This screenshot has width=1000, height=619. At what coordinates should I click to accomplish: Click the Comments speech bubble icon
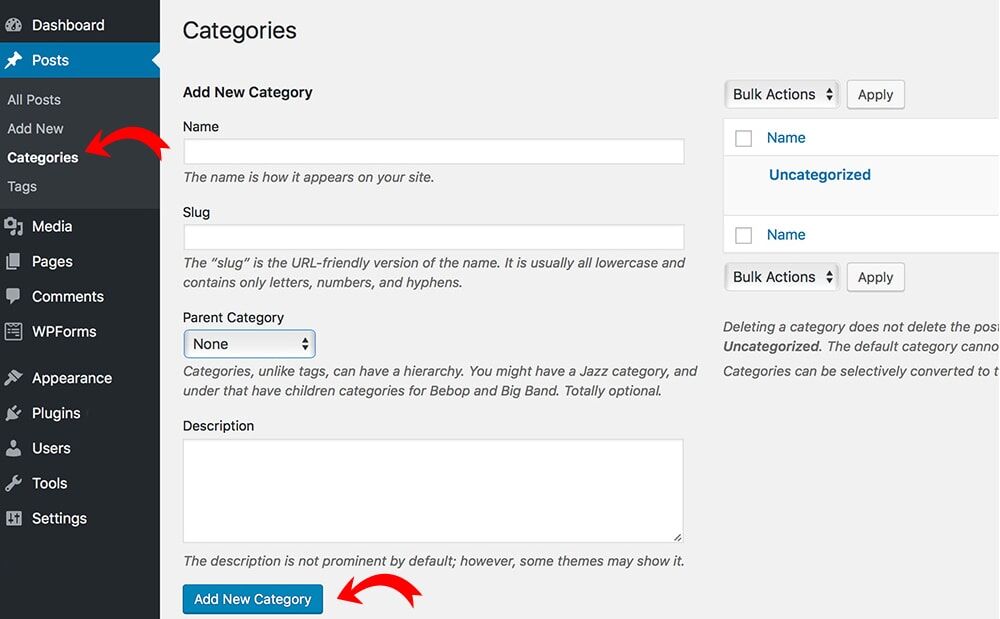pos(14,296)
